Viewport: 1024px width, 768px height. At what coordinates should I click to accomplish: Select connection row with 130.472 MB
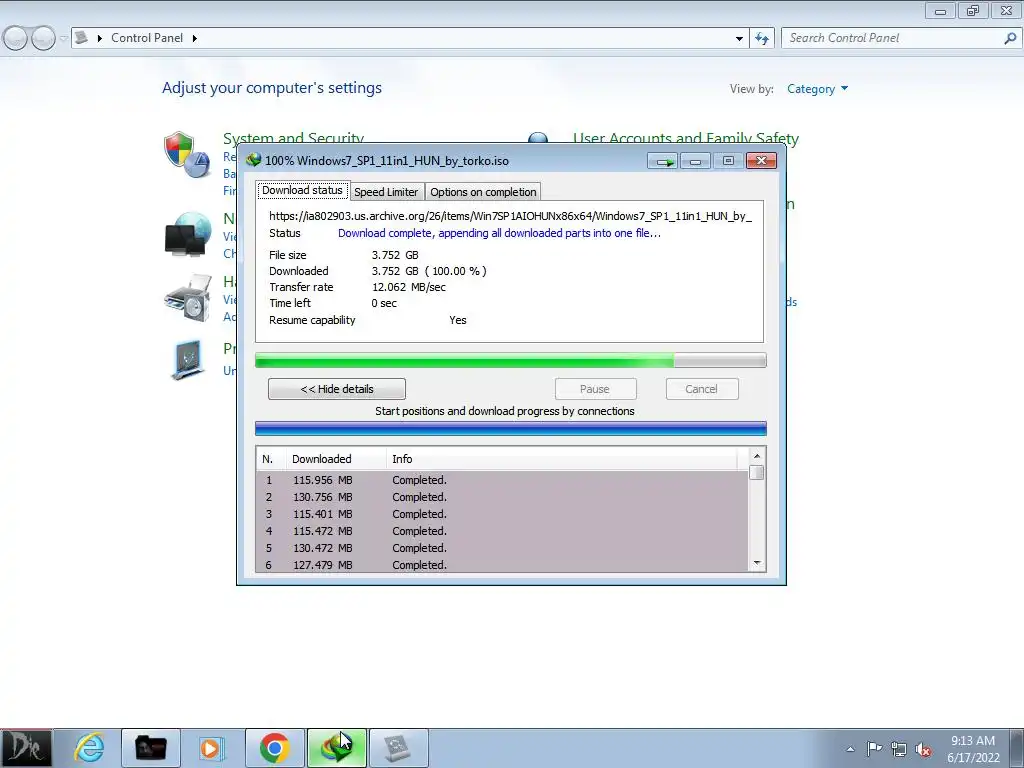pos(503,548)
